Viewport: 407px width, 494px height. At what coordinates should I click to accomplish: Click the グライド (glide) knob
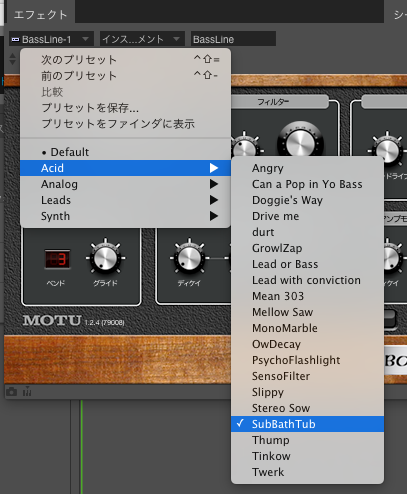pos(105,257)
